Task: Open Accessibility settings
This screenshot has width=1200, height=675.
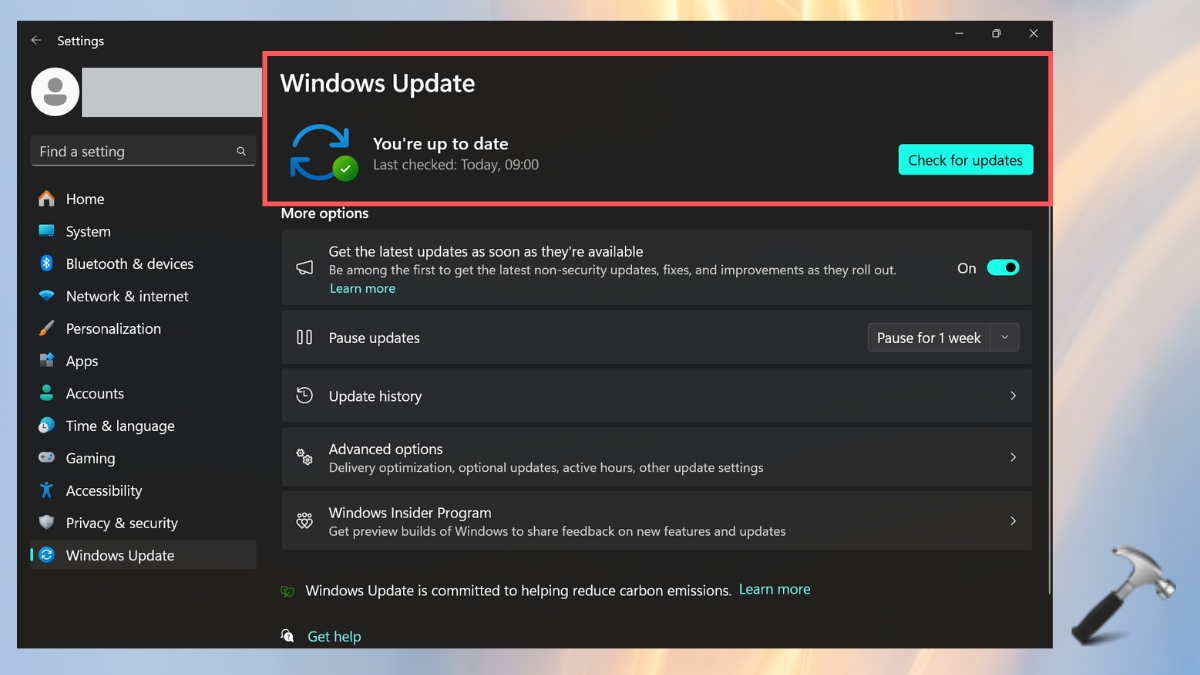Action: (x=144, y=490)
